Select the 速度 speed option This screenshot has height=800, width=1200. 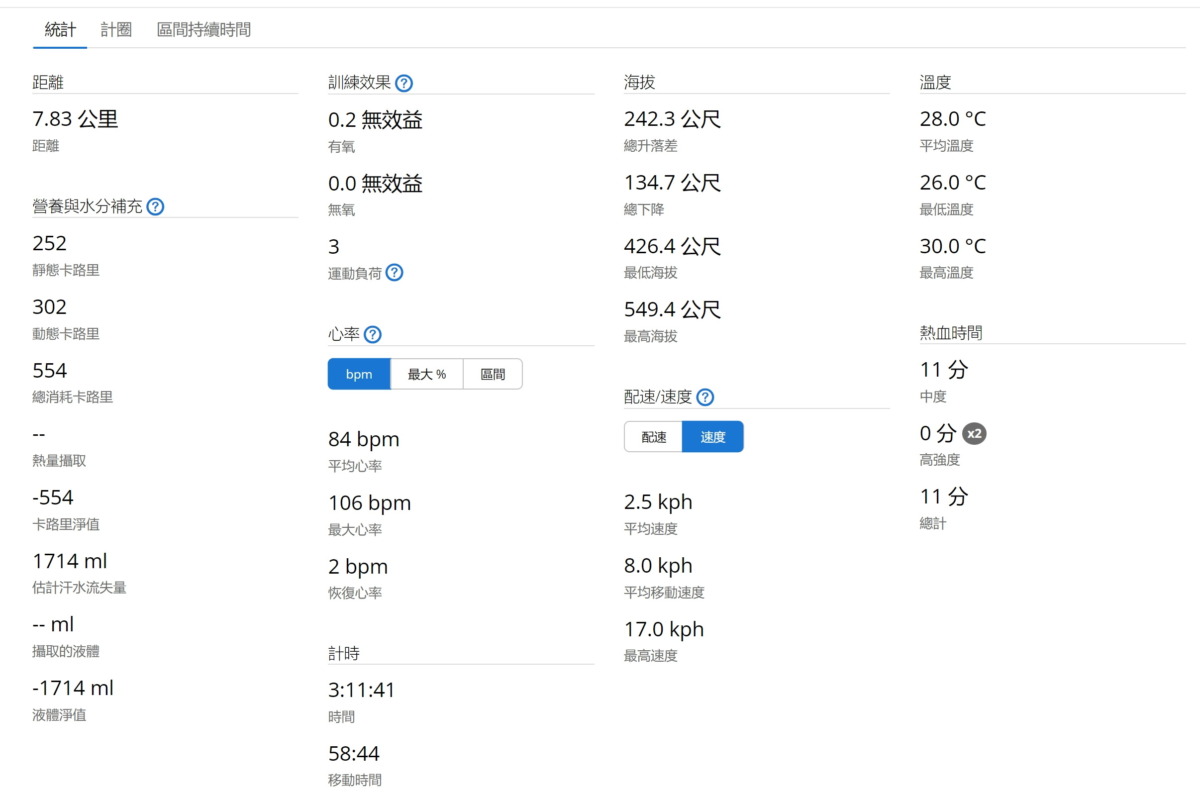713,437
